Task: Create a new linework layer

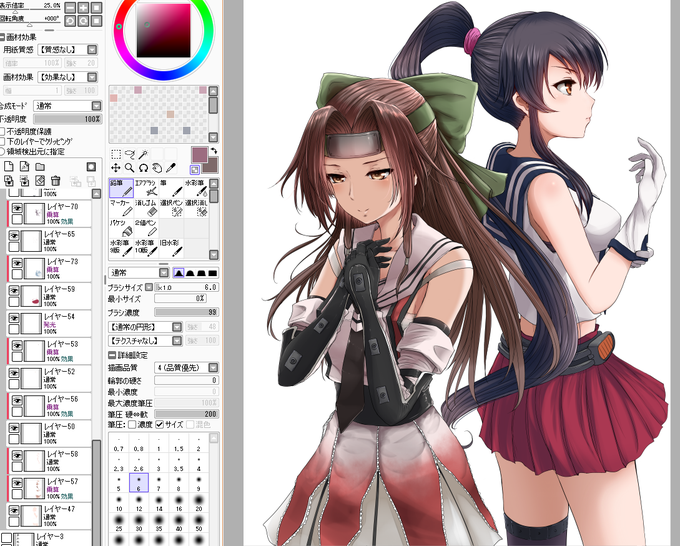Action: [x=24, y=167]
